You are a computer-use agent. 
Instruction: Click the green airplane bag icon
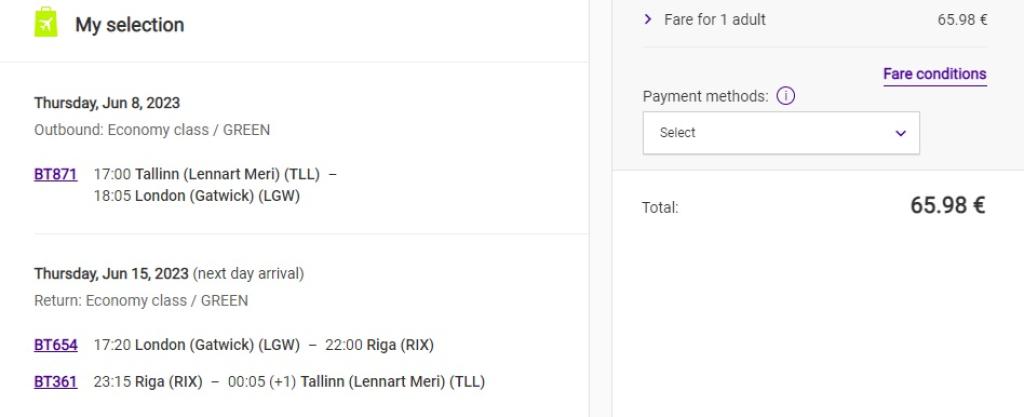pos(46,22)
